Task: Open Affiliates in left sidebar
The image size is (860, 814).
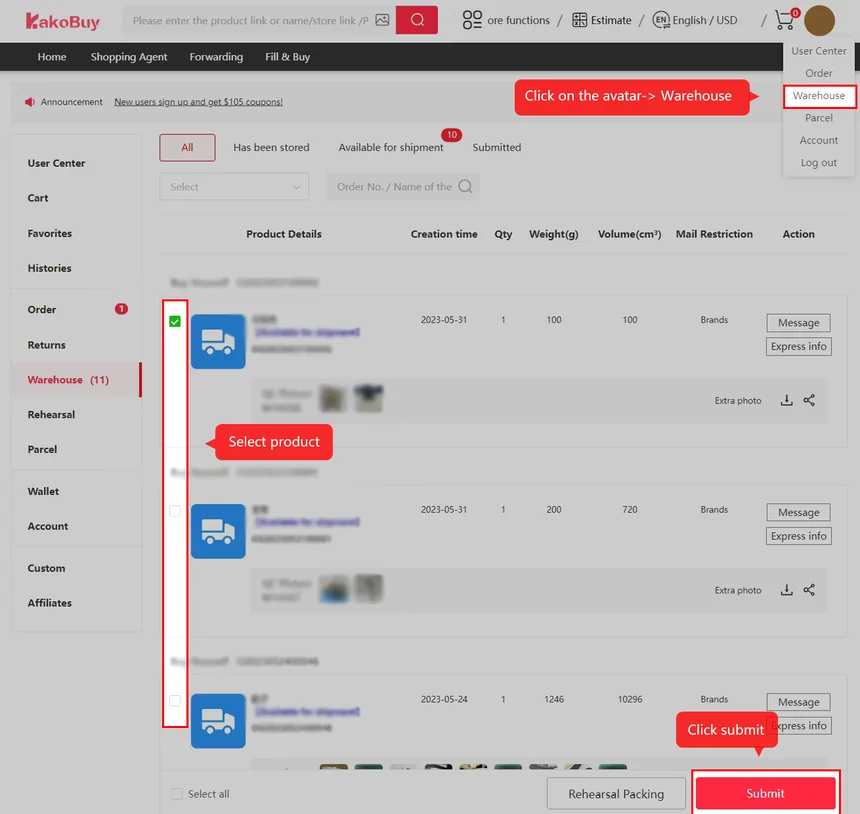Action: 49,603
